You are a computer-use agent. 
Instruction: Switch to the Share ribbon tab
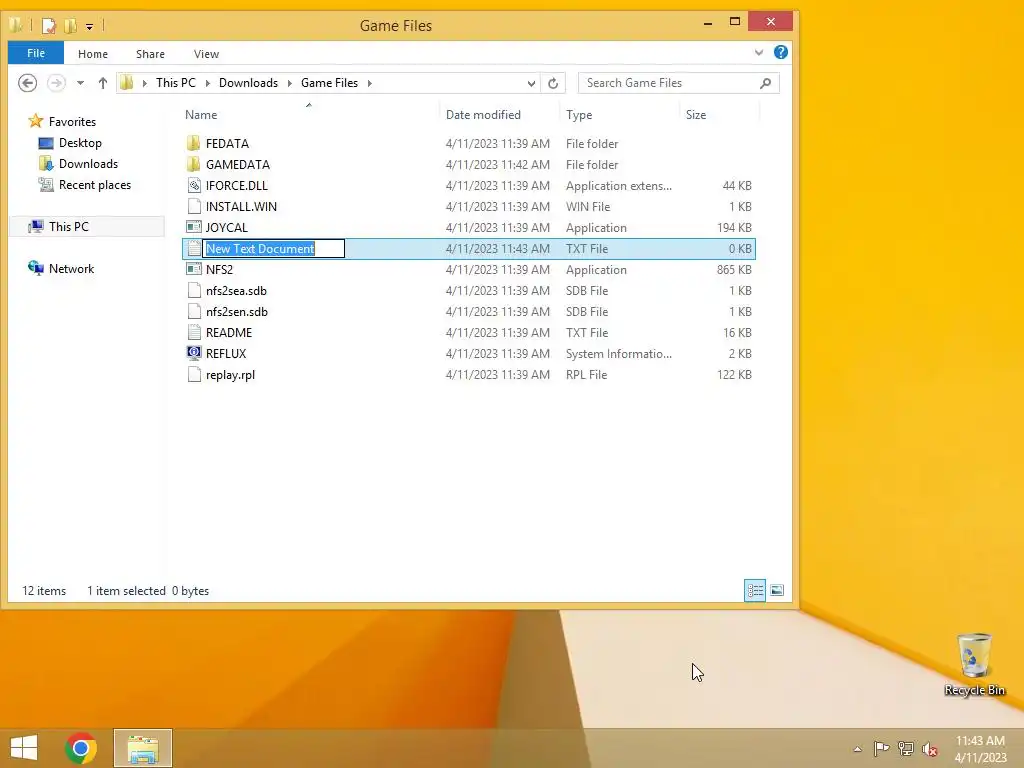[x=150, y=54]
